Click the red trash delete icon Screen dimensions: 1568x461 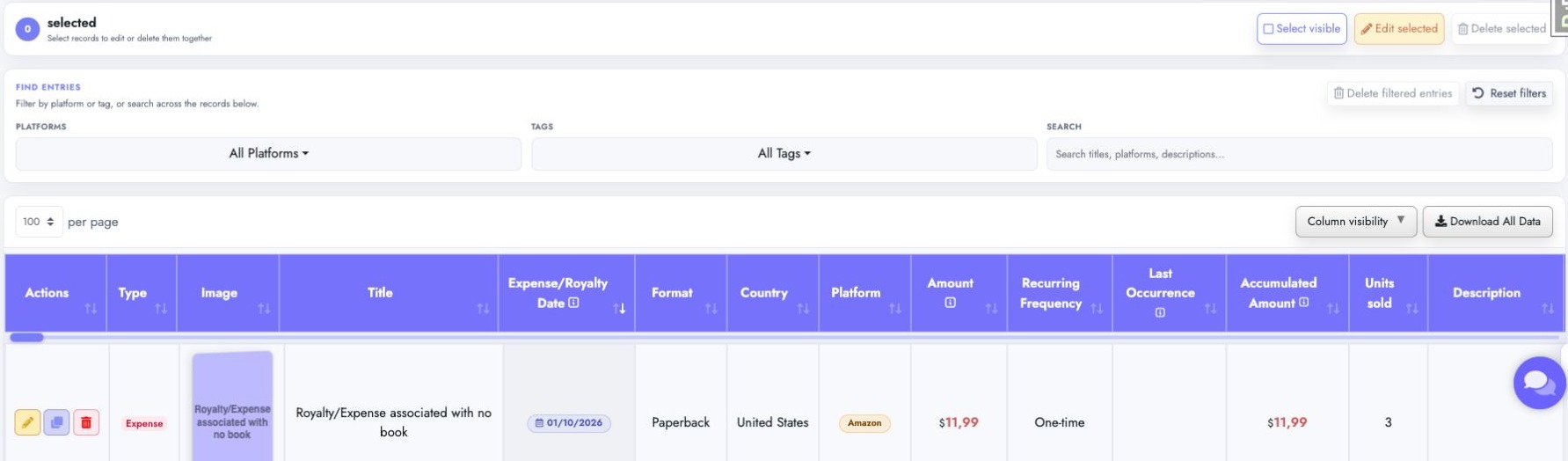pyautogui.click(x=86, y=422)
